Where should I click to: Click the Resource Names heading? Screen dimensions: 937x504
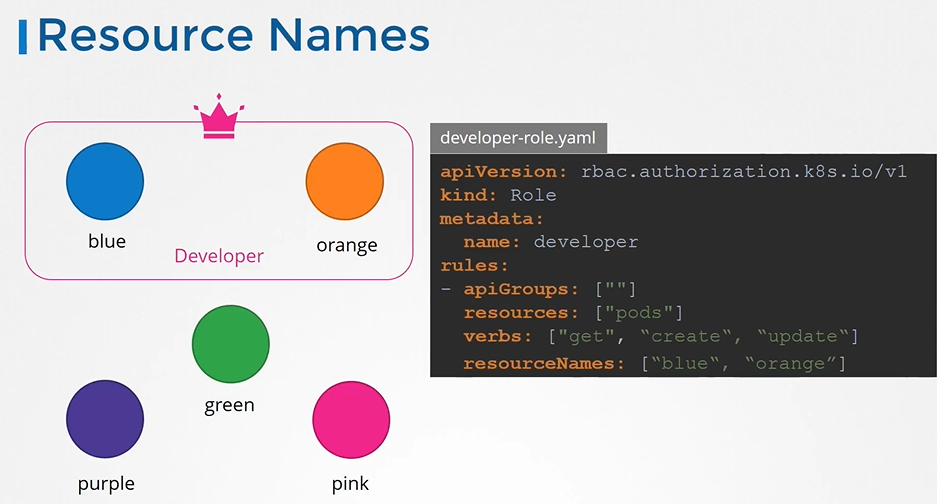pos(233,35)
